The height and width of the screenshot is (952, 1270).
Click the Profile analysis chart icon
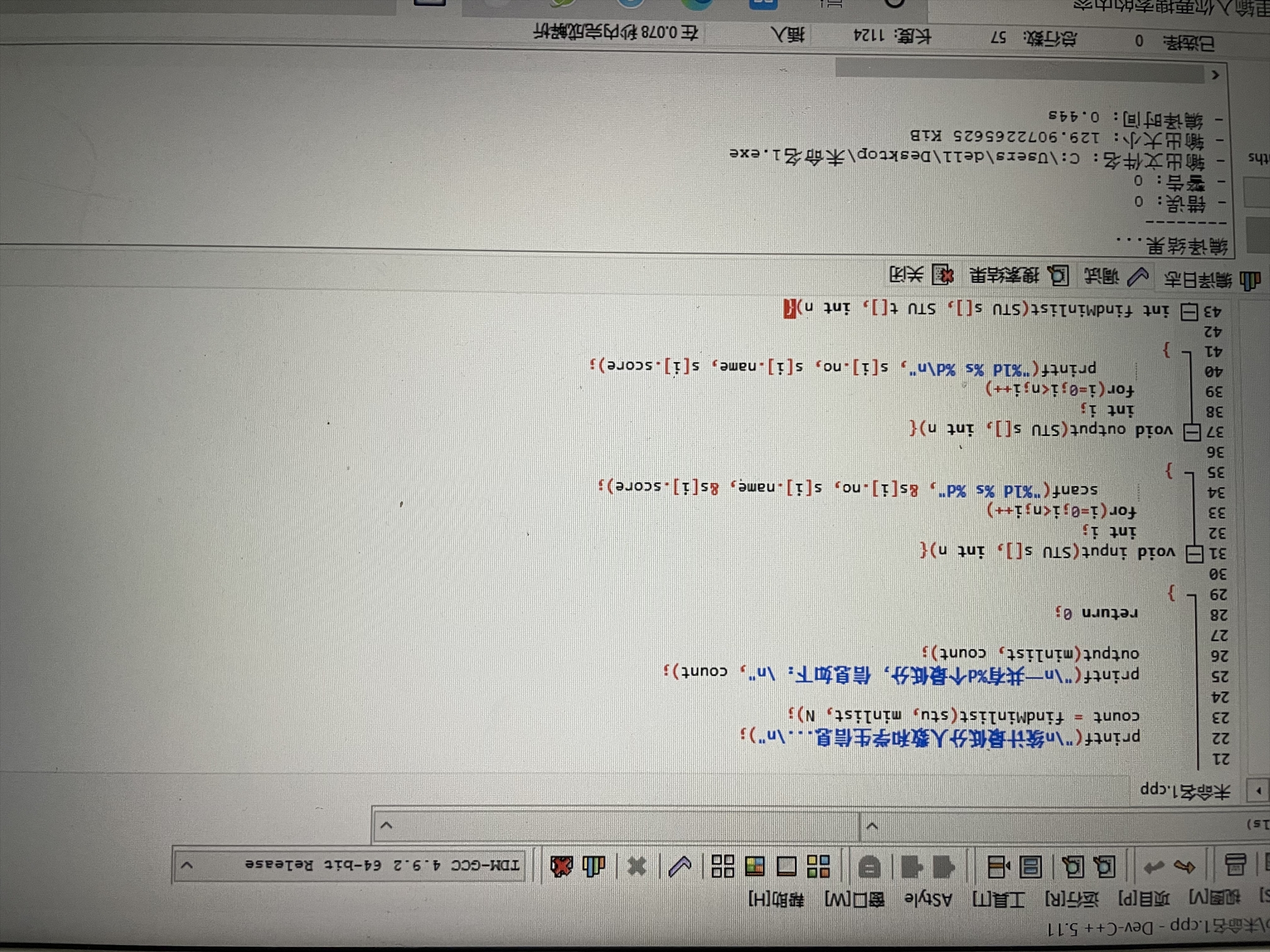[x=594, y=866]
